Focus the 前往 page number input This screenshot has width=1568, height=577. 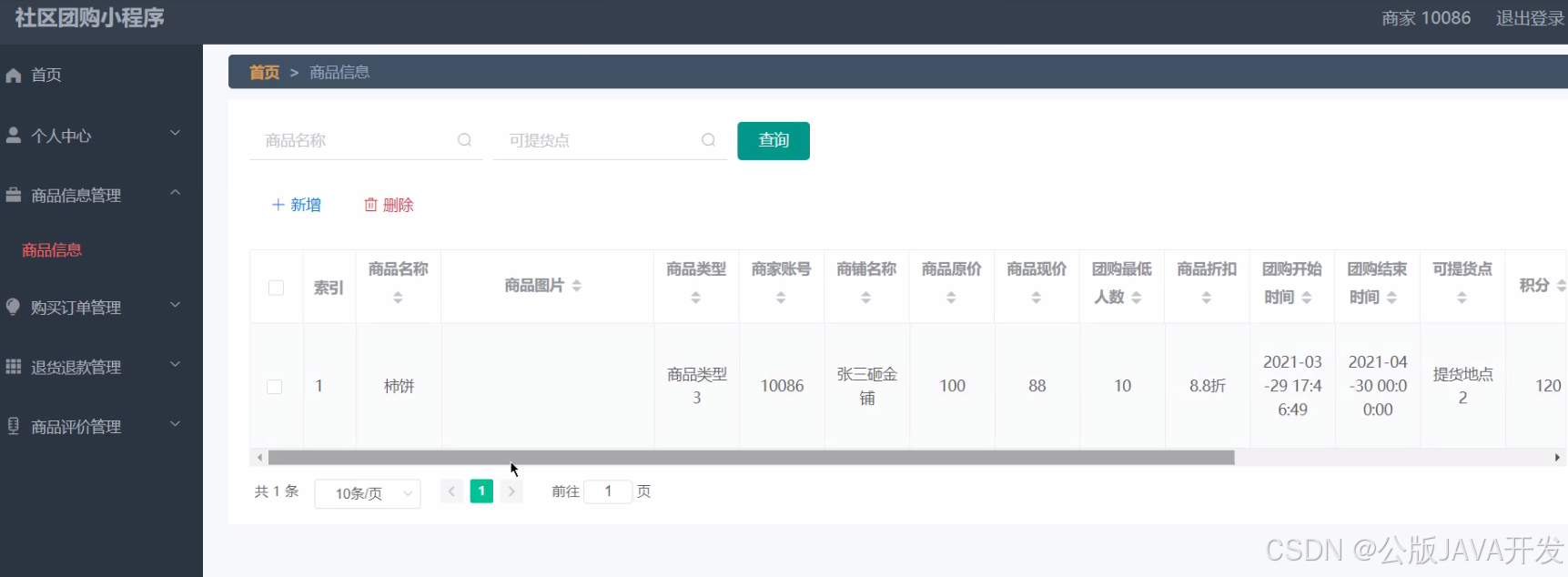pyautogui.click(x=608, y=491)
